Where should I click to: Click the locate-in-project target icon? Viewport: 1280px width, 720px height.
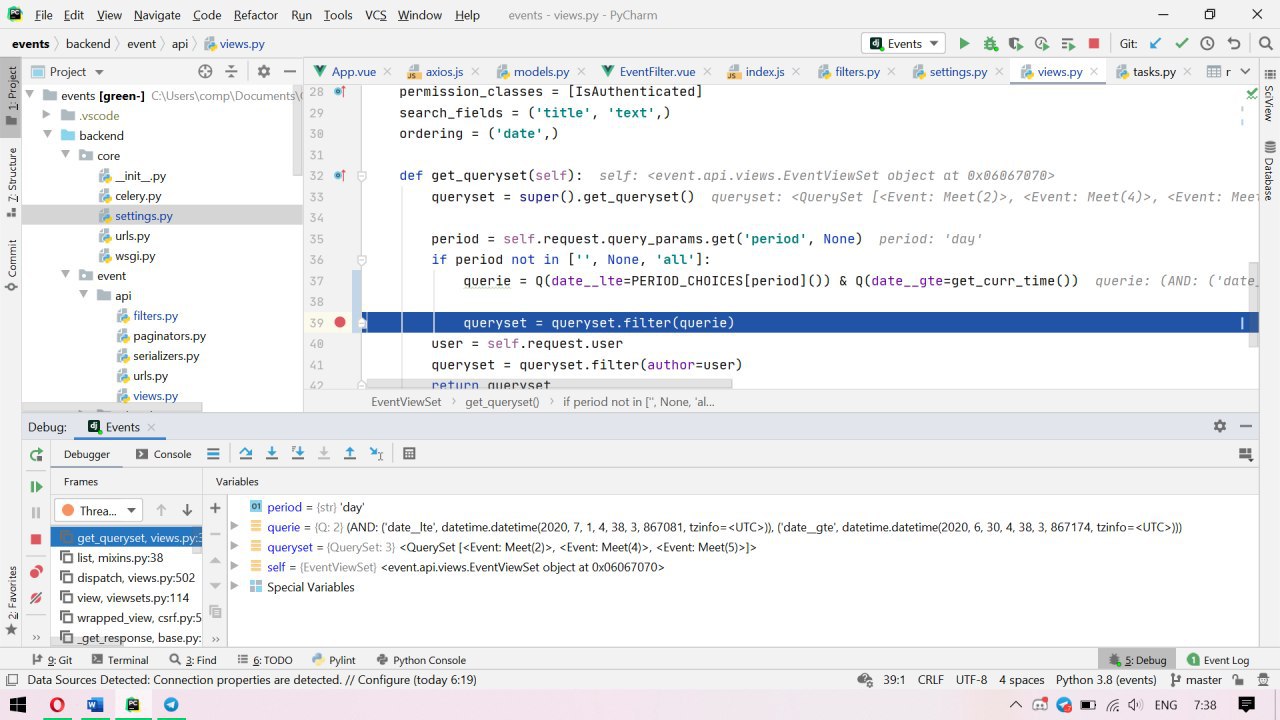click(x=205, y=71)
